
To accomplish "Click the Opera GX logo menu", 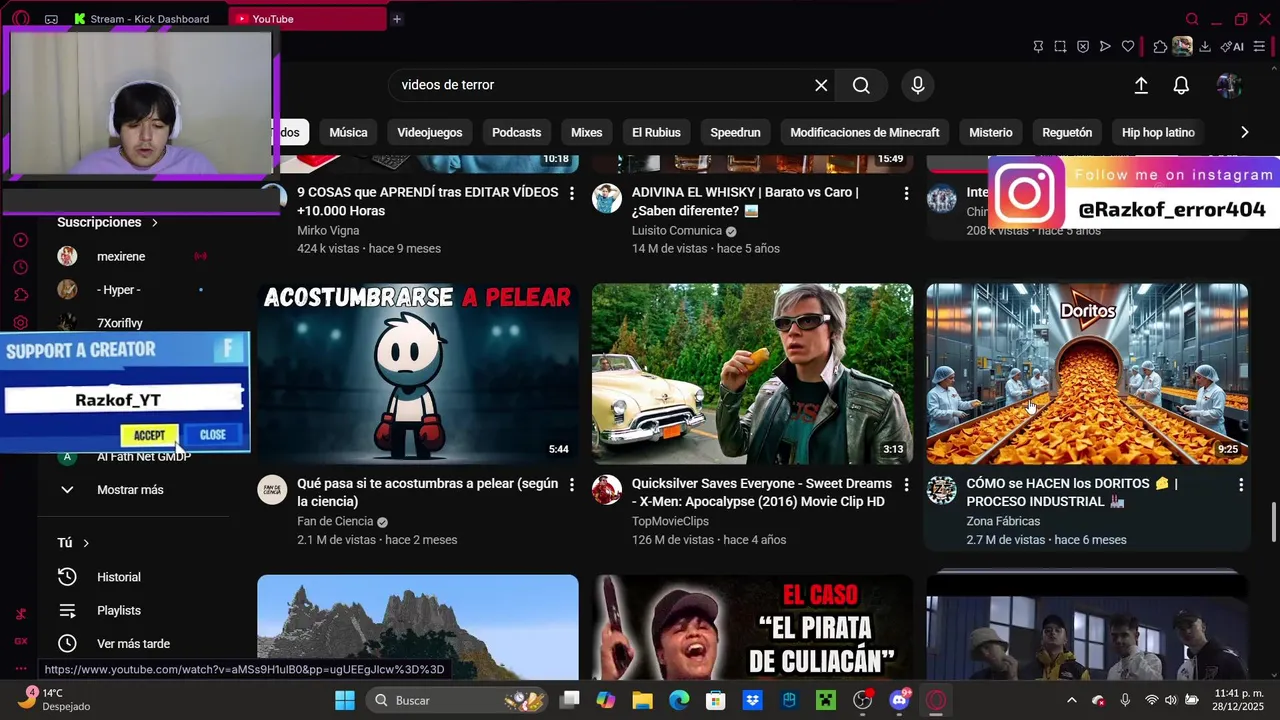I will [21, 19].
